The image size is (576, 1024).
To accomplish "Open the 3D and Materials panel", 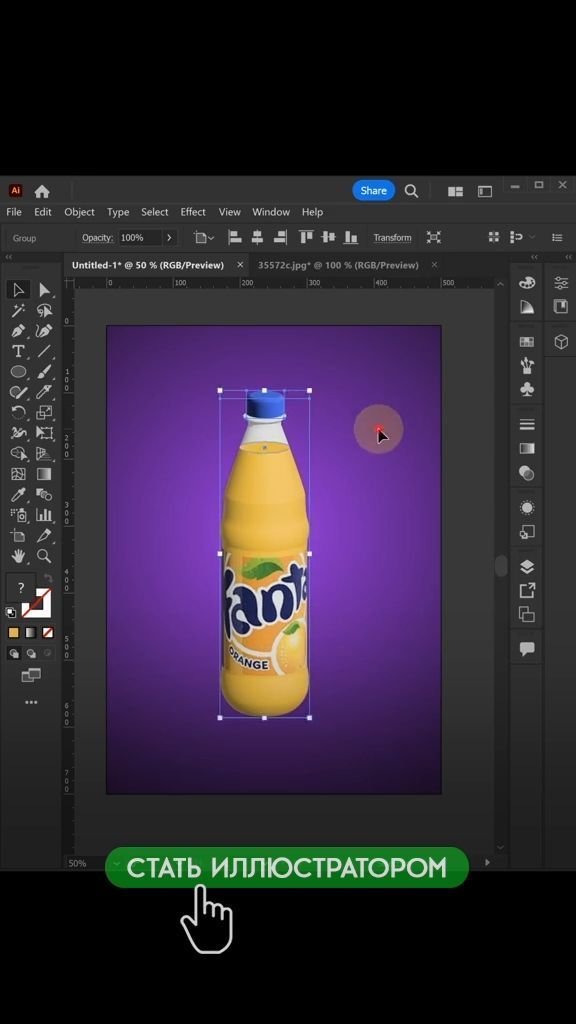I will [x=561, y=342].
